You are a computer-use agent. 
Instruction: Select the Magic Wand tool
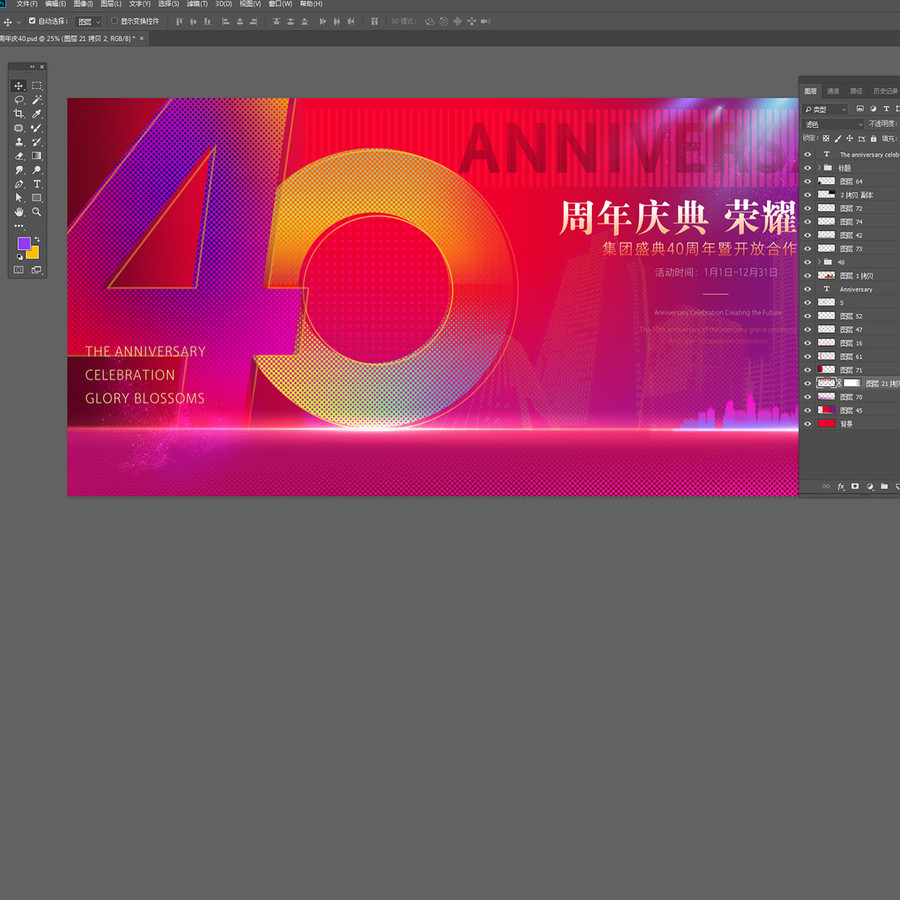click(x=37, y=100)
